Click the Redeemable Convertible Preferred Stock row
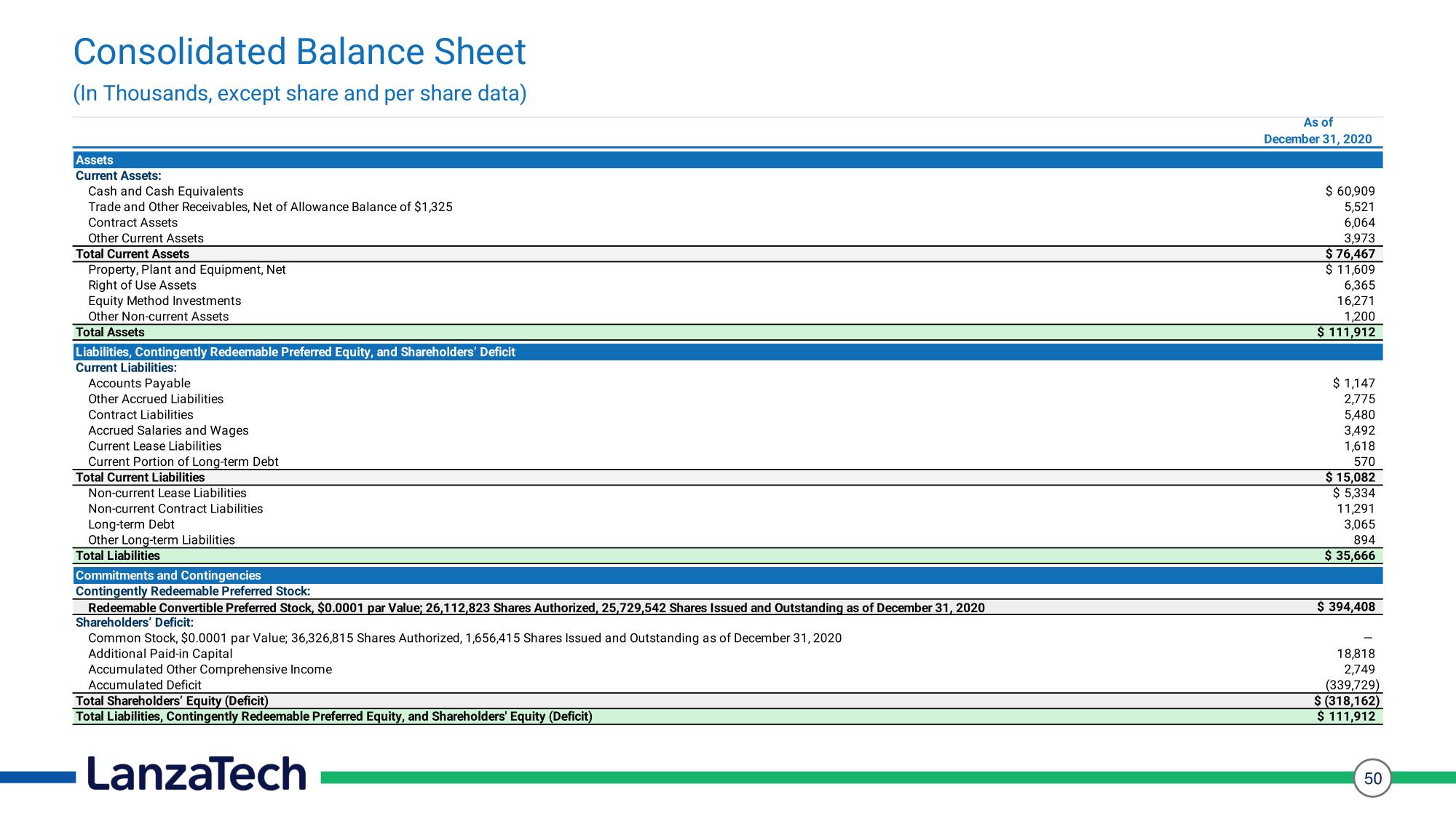The width and height of the screenshot is (1456, 819). tap(728, 607)
